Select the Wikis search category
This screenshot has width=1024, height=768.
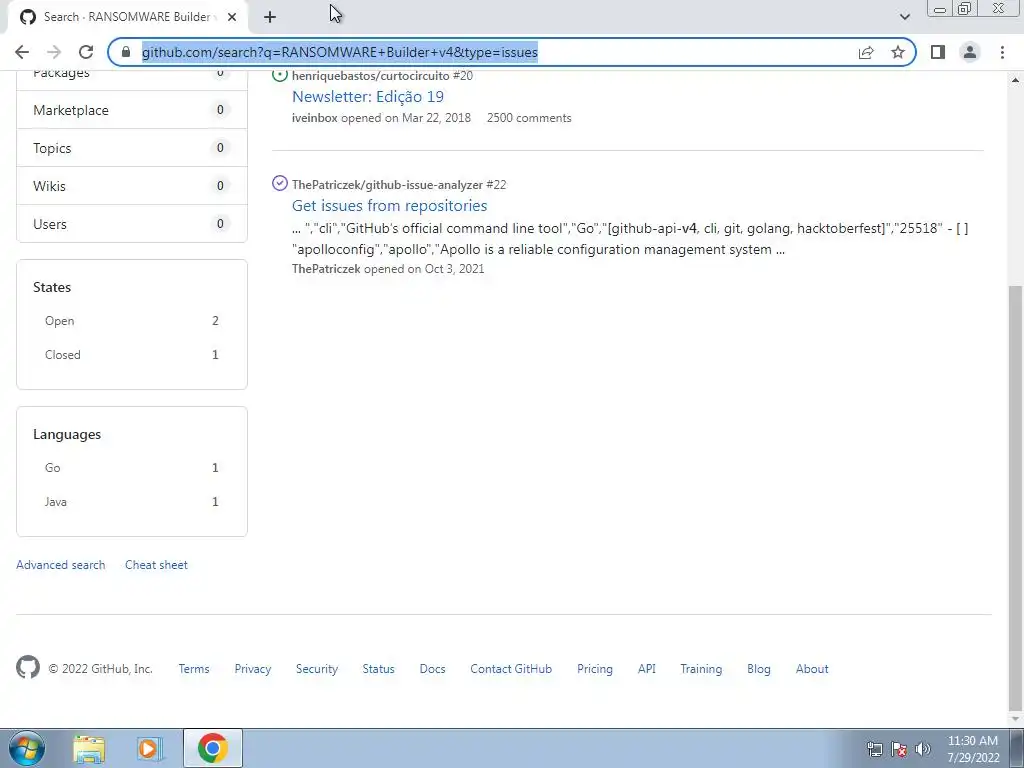tap(132, 186)
